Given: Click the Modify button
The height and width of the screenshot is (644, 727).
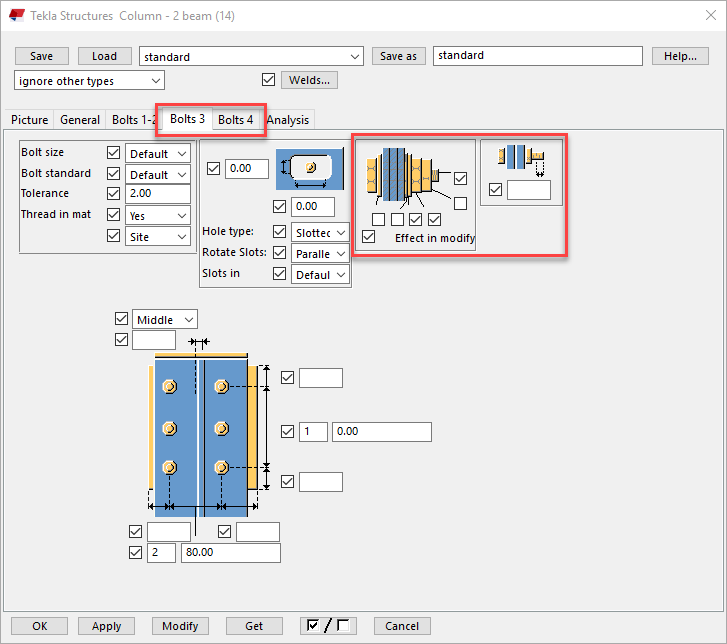Looking at the screenshot, I should tap(180, 626).
